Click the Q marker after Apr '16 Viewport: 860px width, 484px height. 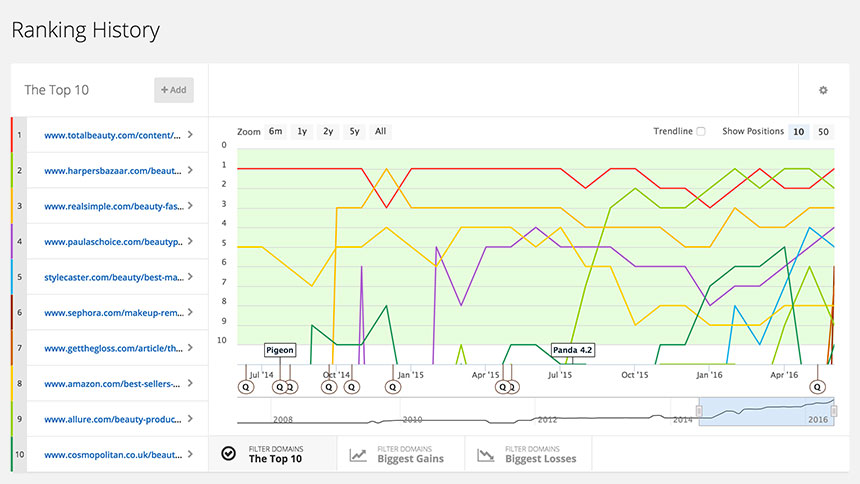click(817, 387)
